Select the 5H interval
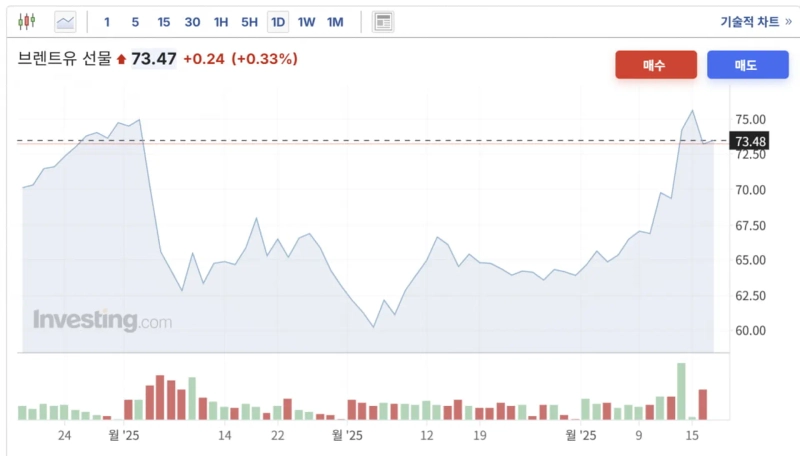 [x=250, y=21]
